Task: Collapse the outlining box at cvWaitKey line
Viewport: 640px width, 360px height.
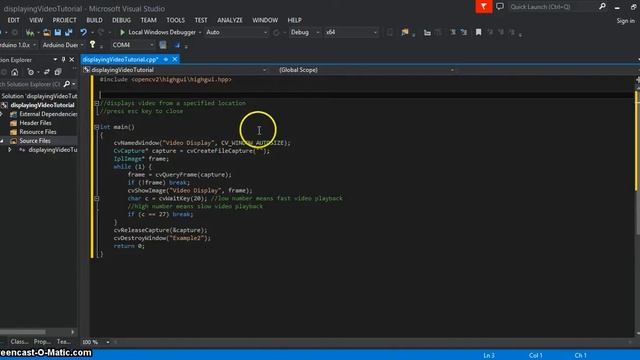Action: 97,198
